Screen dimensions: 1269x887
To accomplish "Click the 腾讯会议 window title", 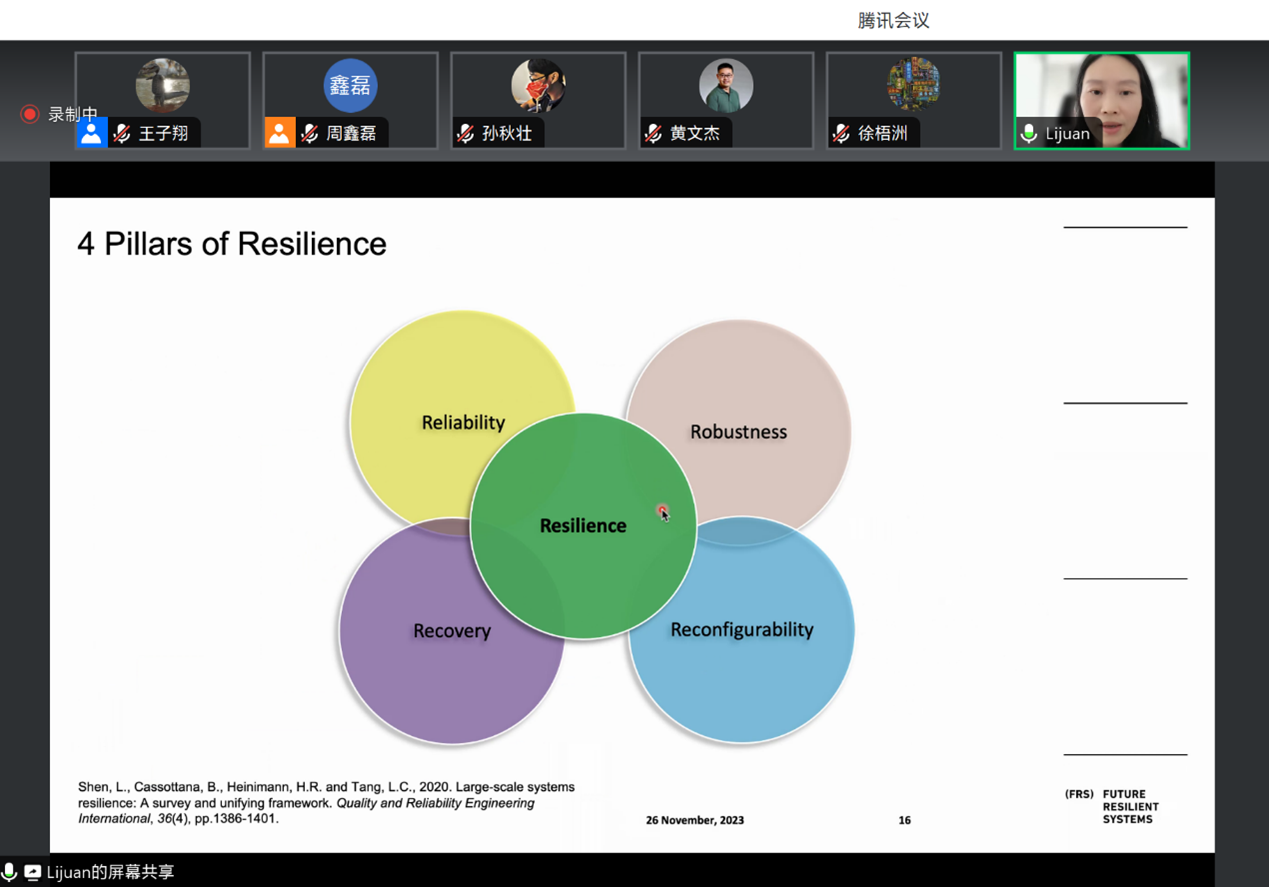I will tap(893, 20).
